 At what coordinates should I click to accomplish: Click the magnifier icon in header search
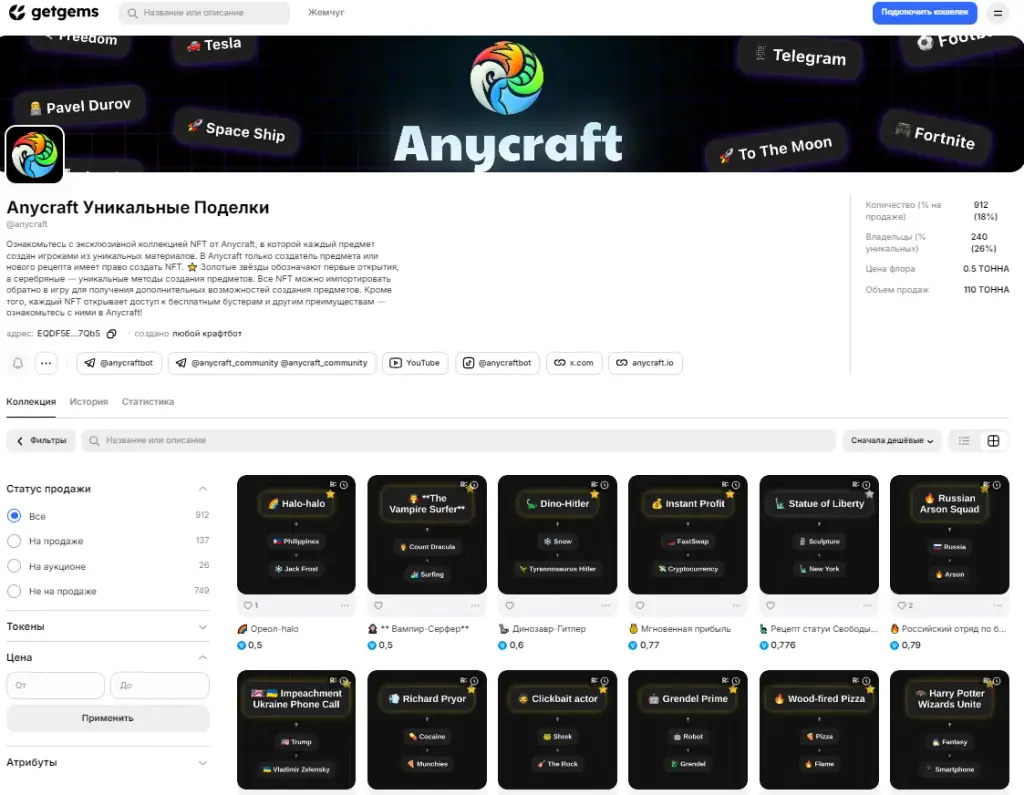pyautogui.click(x=133, y=13)
